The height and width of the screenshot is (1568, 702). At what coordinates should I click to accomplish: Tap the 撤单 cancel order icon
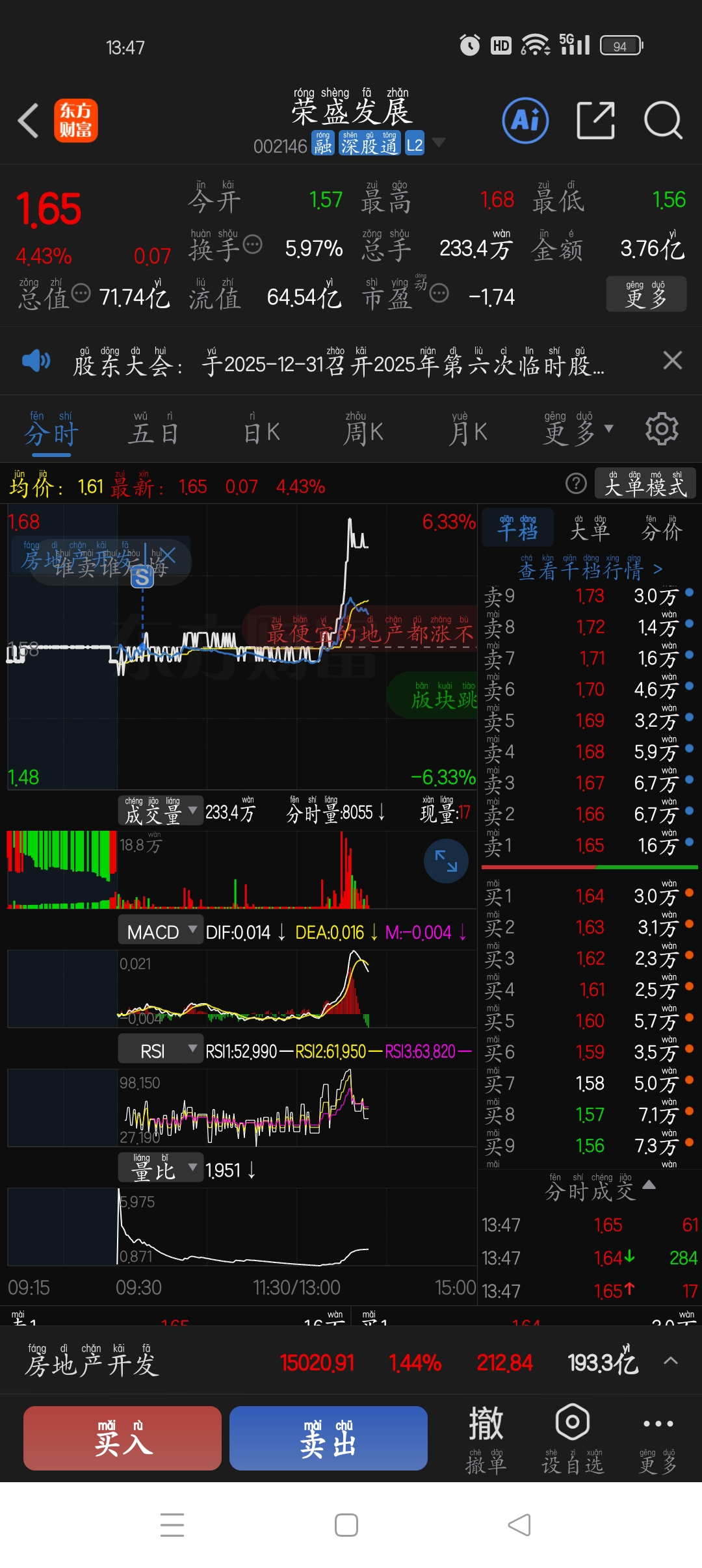(485, 1439)
